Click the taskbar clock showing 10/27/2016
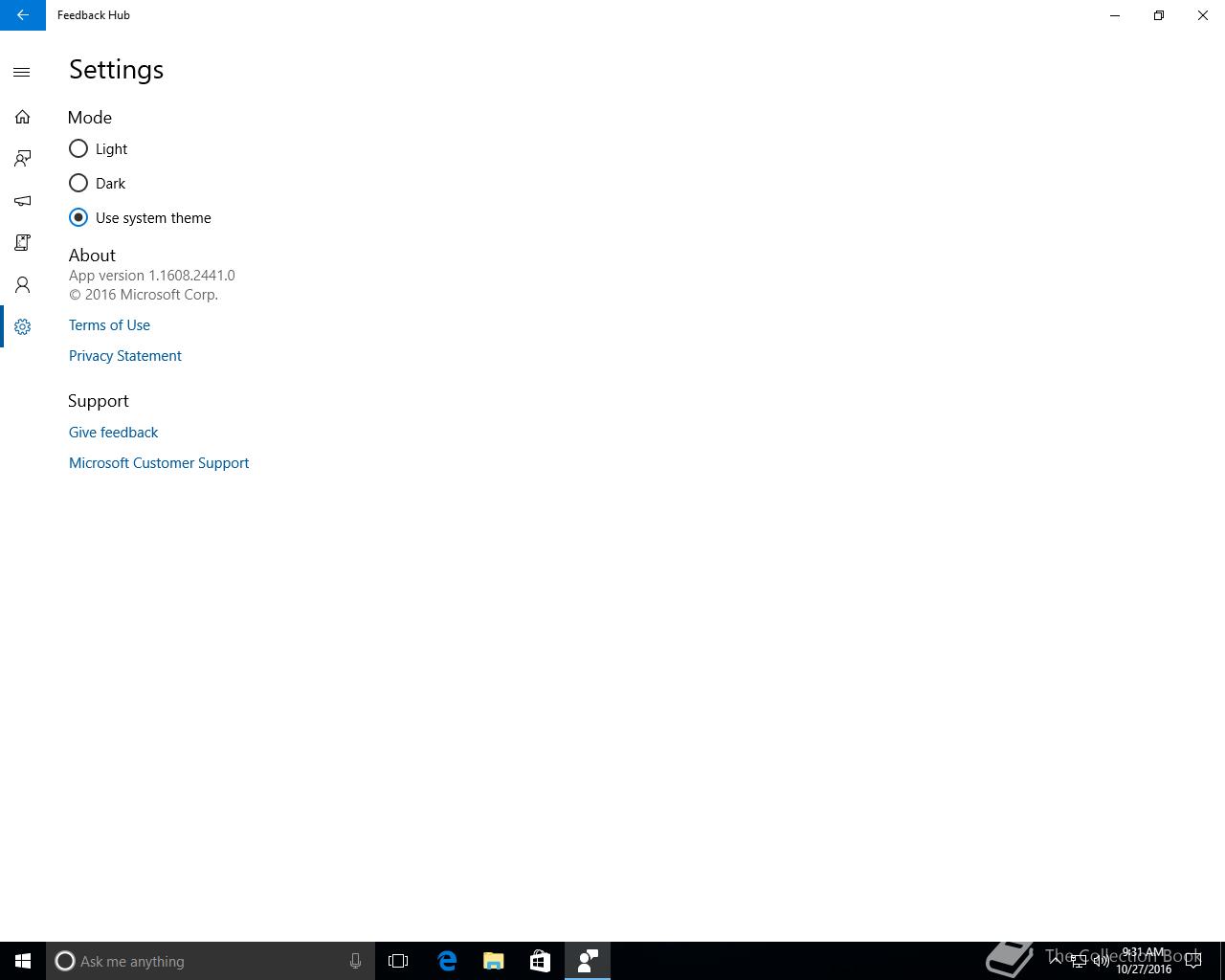1225x980 pixels. 1144,961
